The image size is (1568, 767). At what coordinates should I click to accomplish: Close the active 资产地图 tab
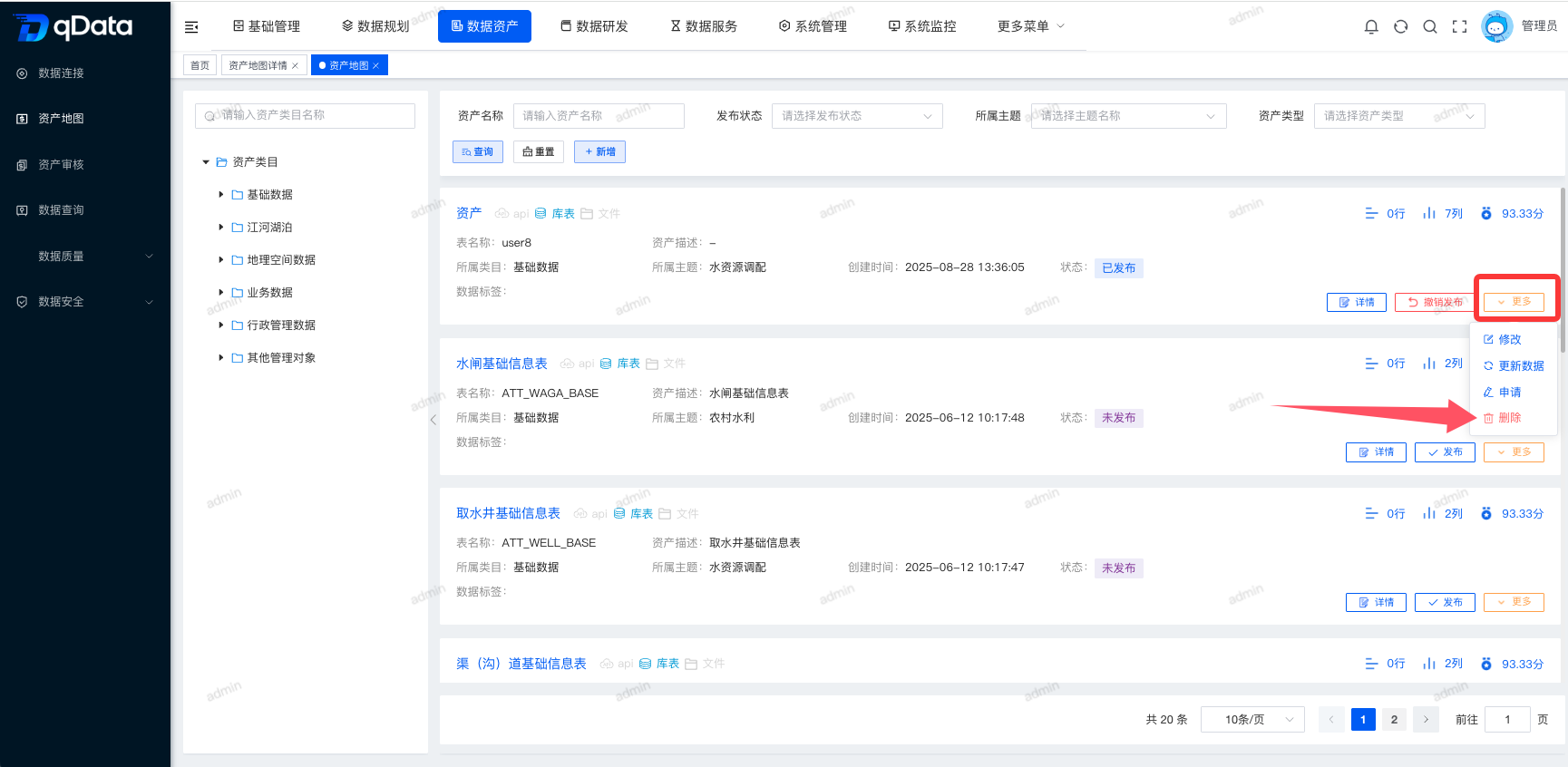pos(375,66)
